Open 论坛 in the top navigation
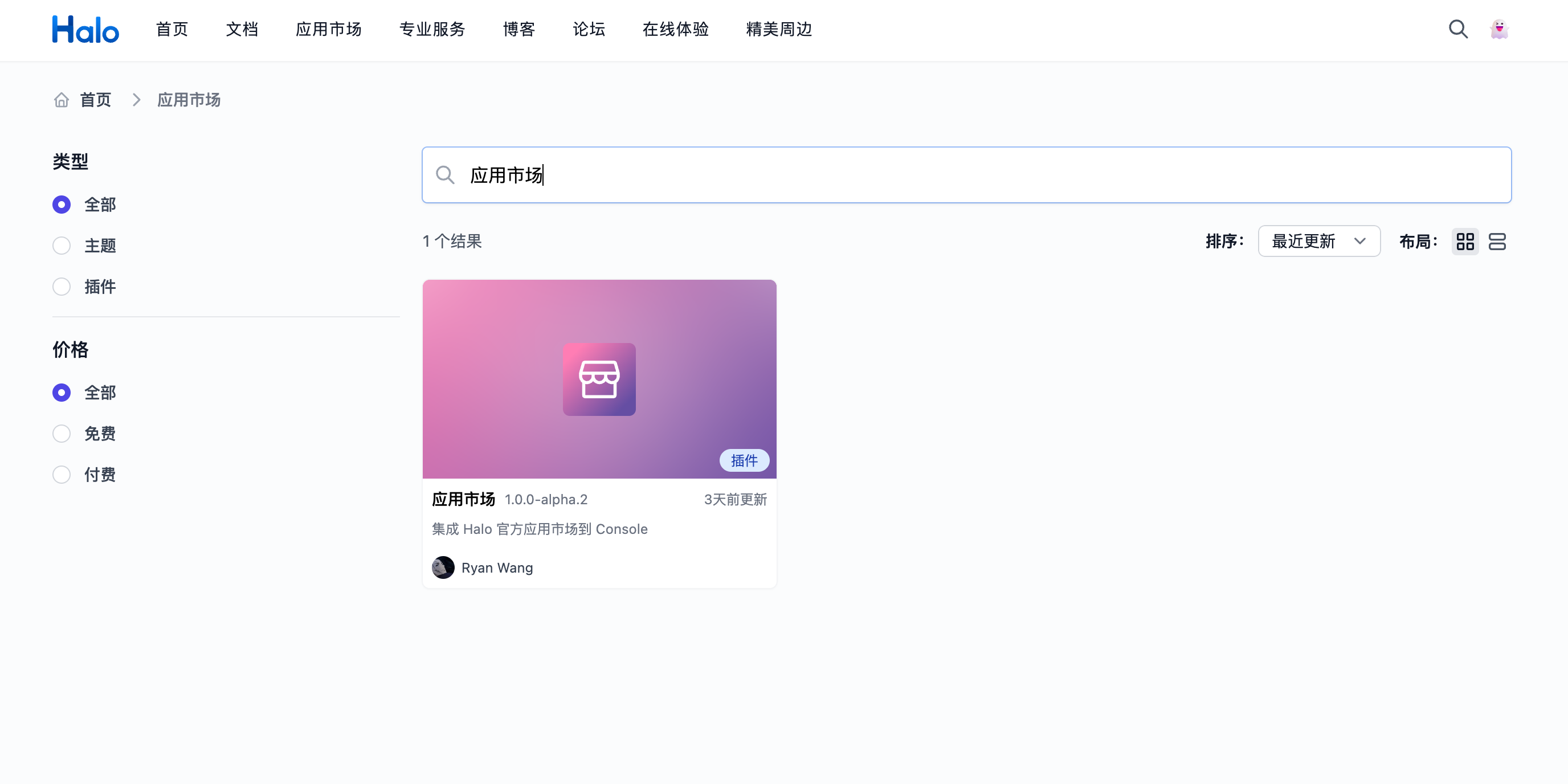 pos(589,29)
